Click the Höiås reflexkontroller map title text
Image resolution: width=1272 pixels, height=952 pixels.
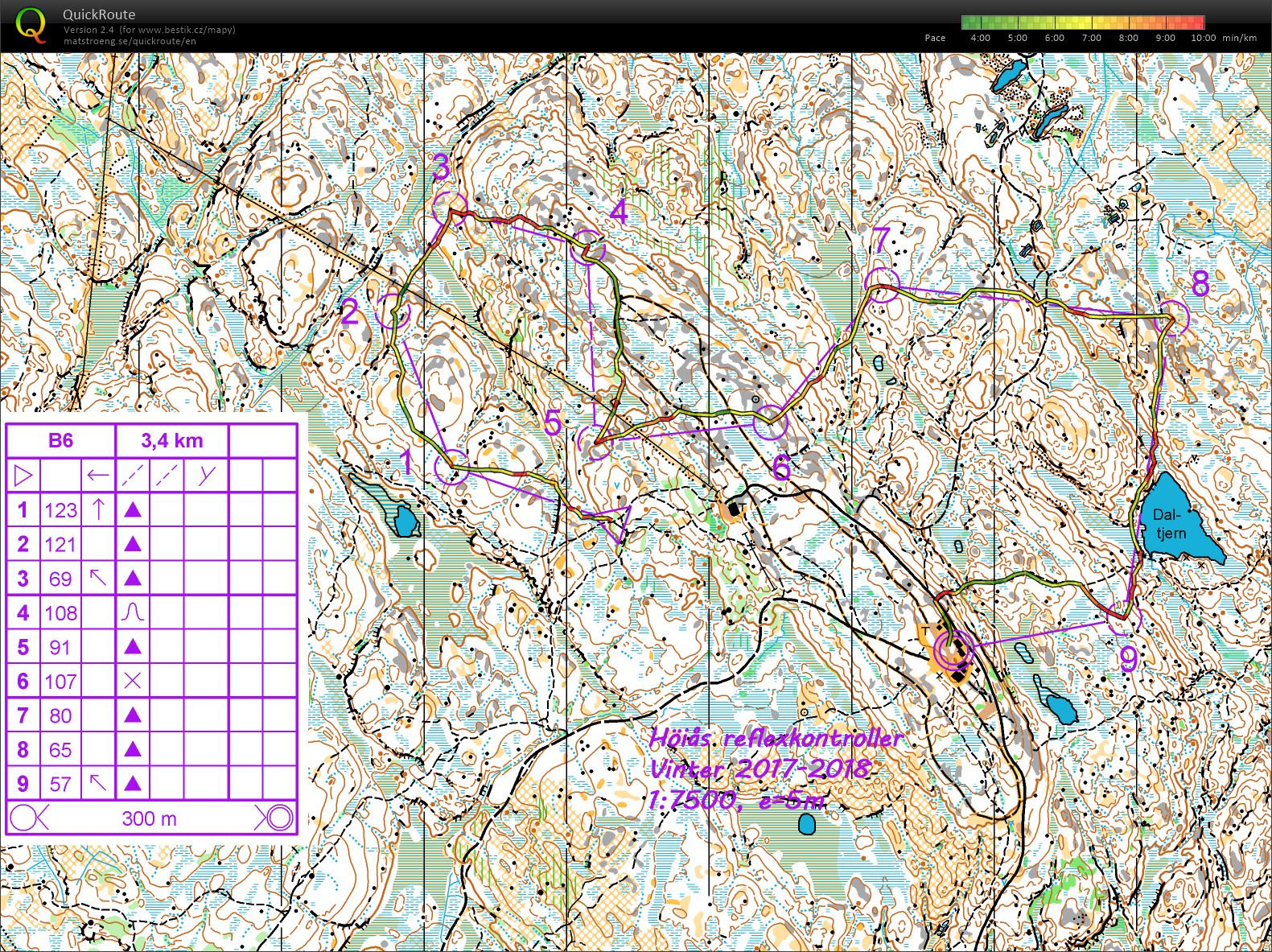pos(776,738)
